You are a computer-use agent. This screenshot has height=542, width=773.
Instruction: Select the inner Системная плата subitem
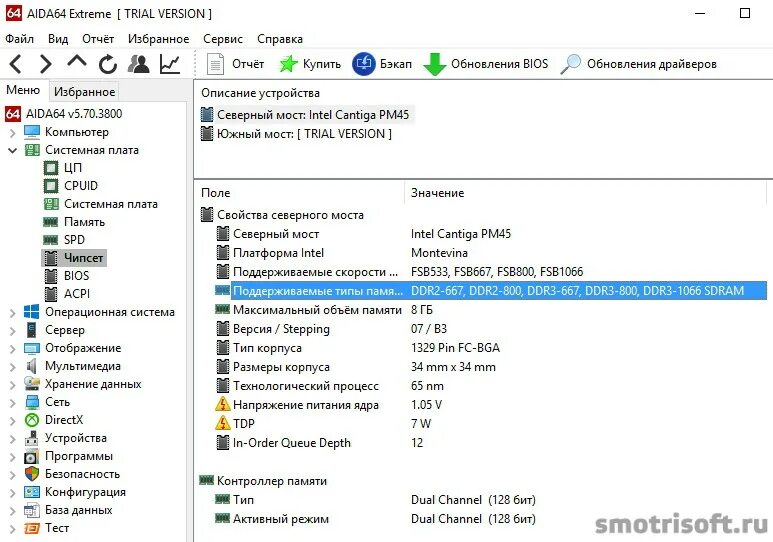coord(101,204)
